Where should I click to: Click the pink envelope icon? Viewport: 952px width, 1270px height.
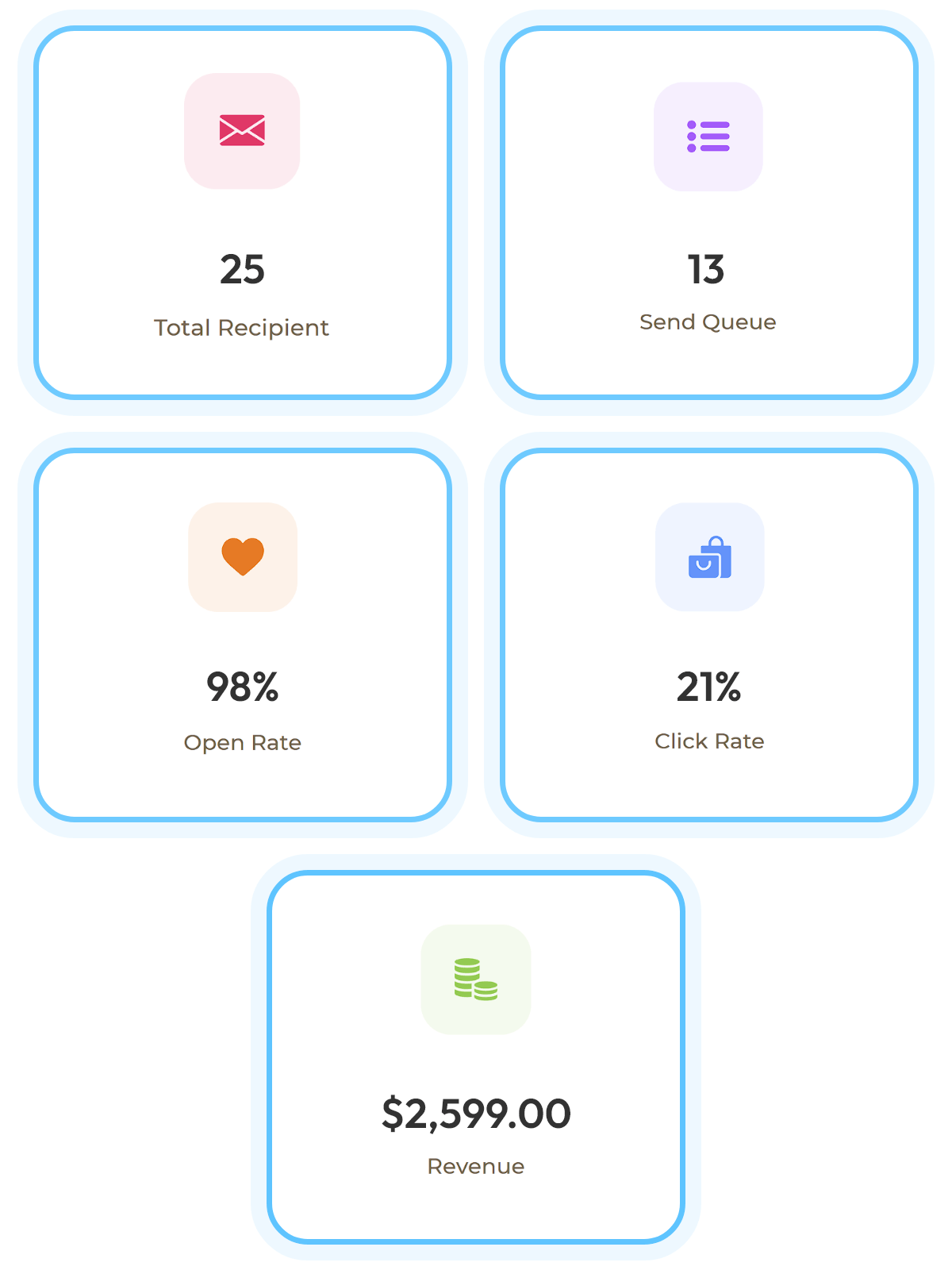tap(242, 131)
